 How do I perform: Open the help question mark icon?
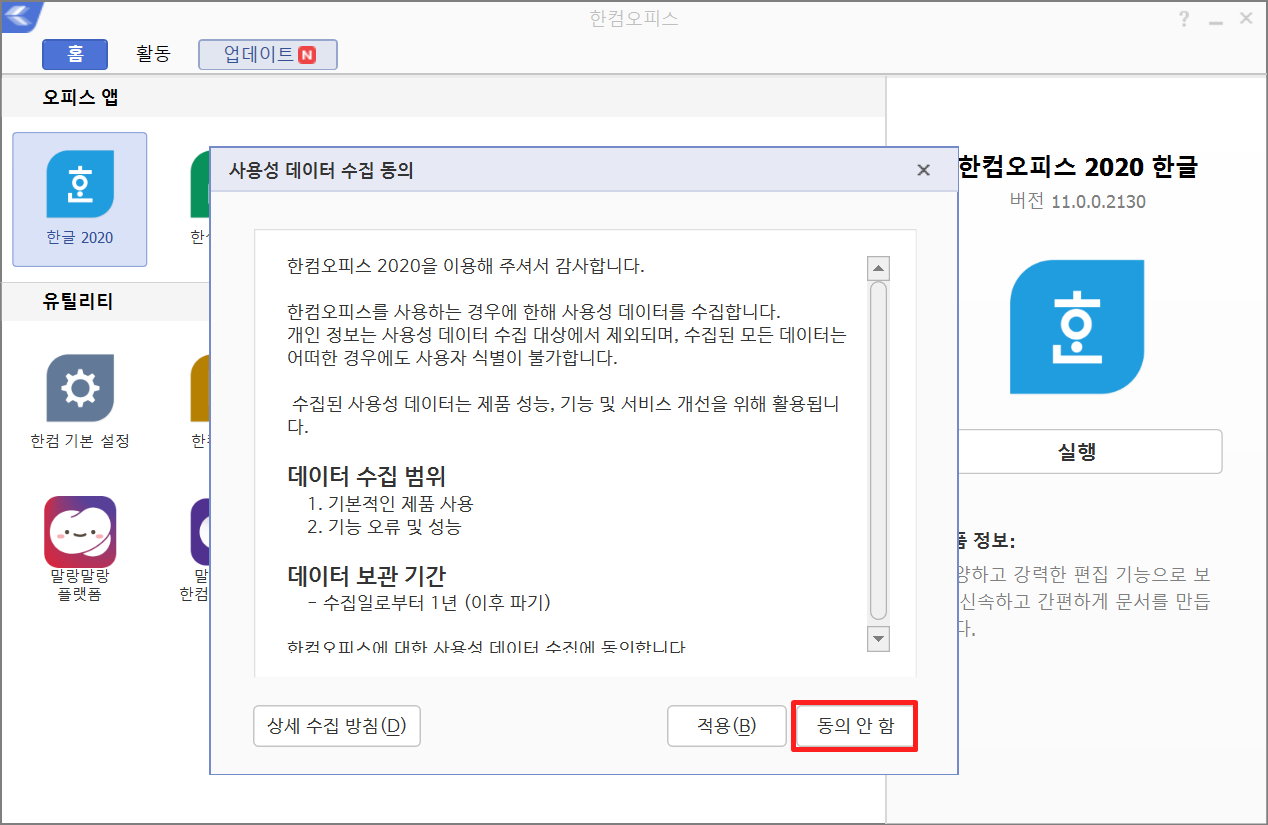pos(1184,19)
